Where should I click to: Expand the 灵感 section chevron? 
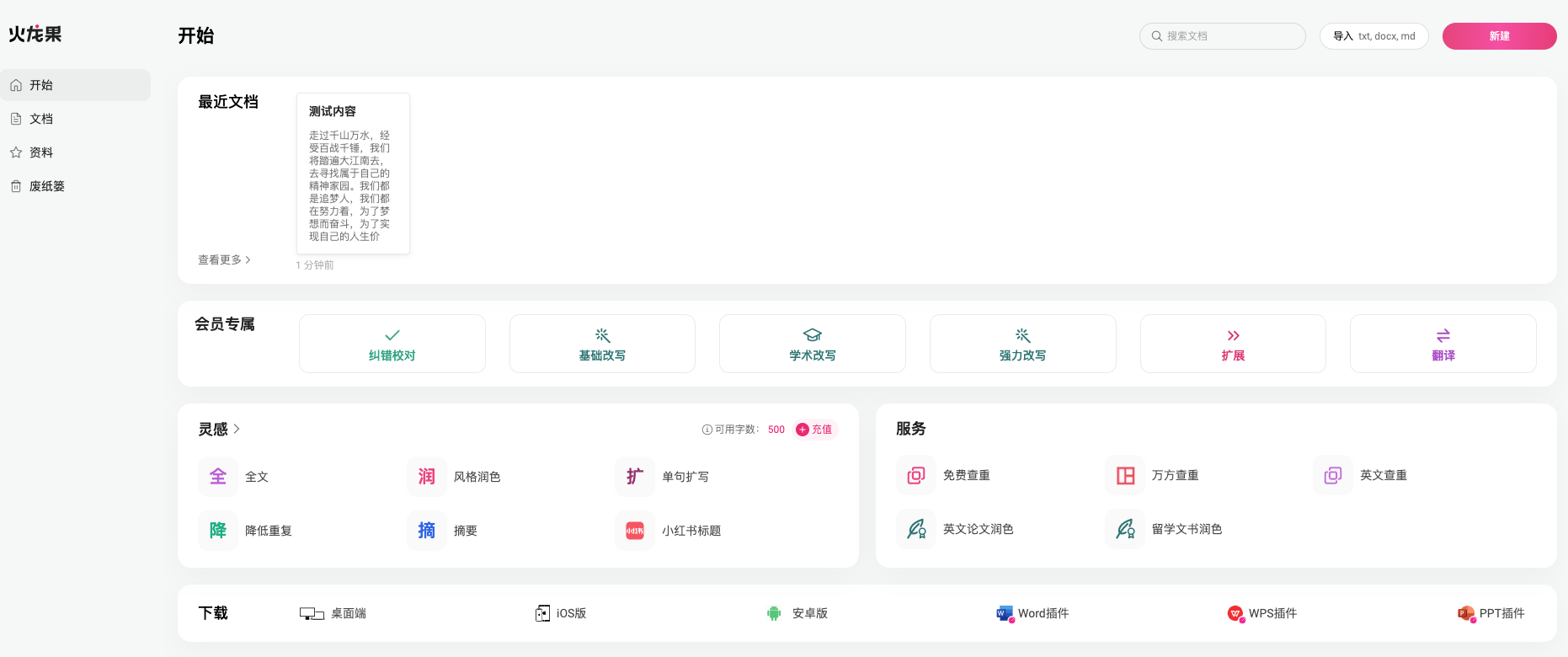[x=237, y=429]
